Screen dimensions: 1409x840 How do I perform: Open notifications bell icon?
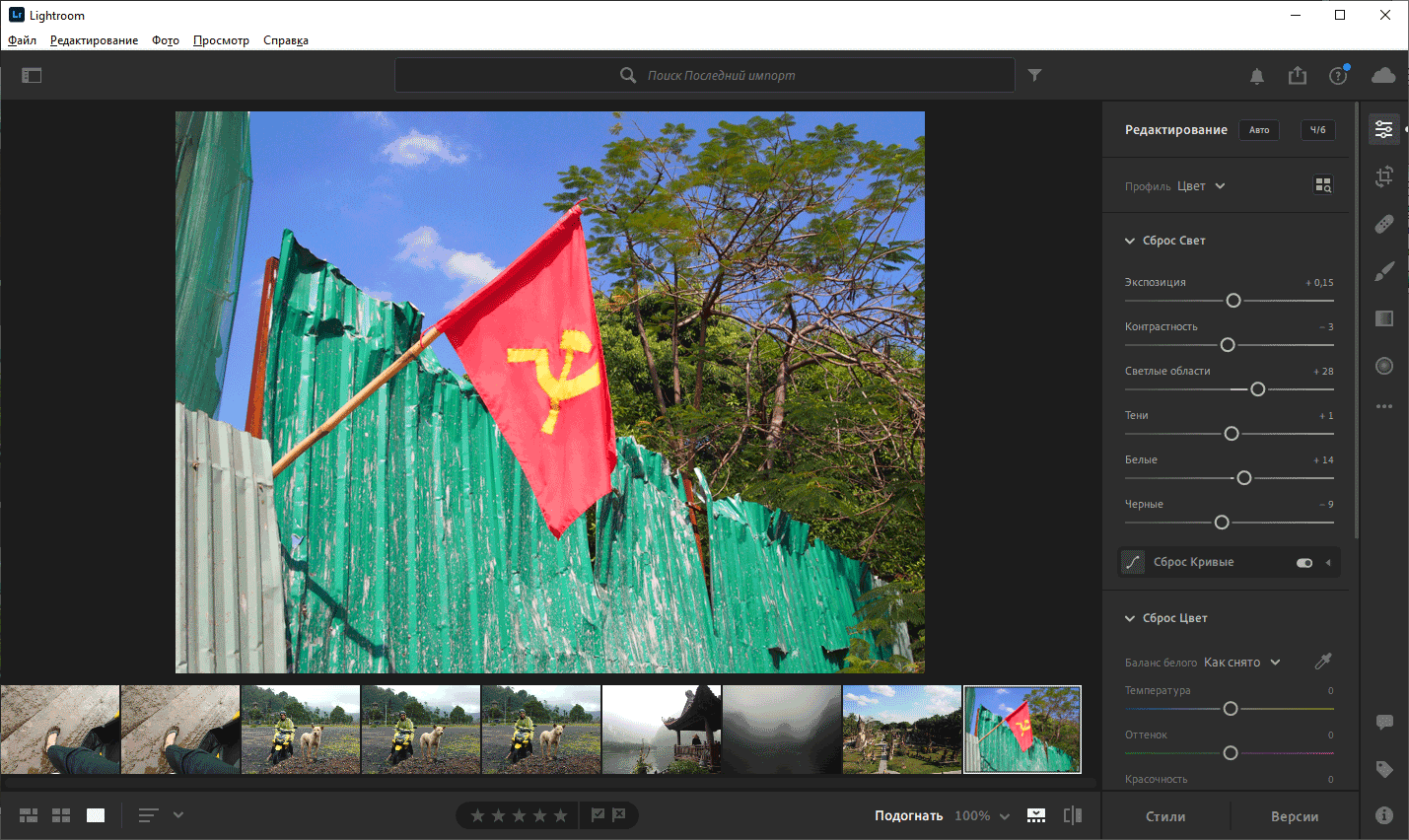(1257, 76)
